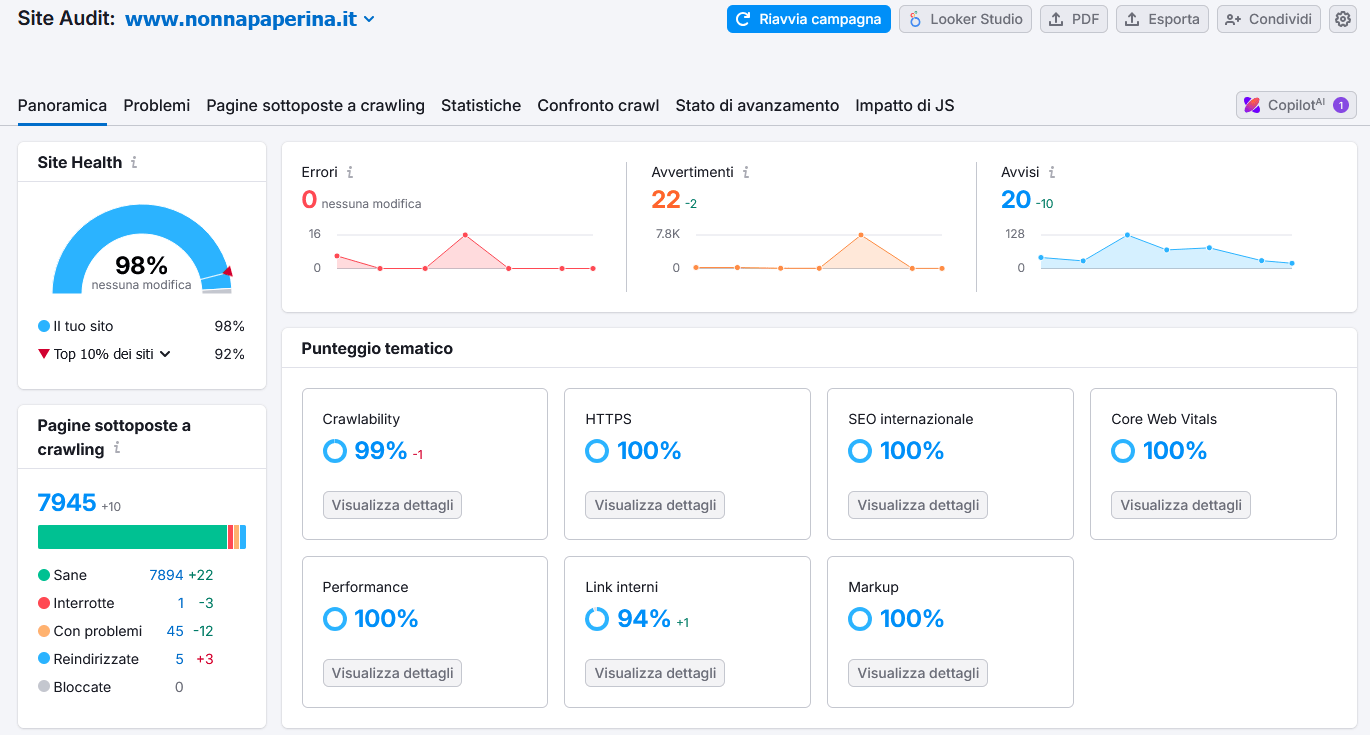The width and height of the screenshot is (1370, 735).
Task: Click the Condividi button
Action: (x=1268, y=19)
